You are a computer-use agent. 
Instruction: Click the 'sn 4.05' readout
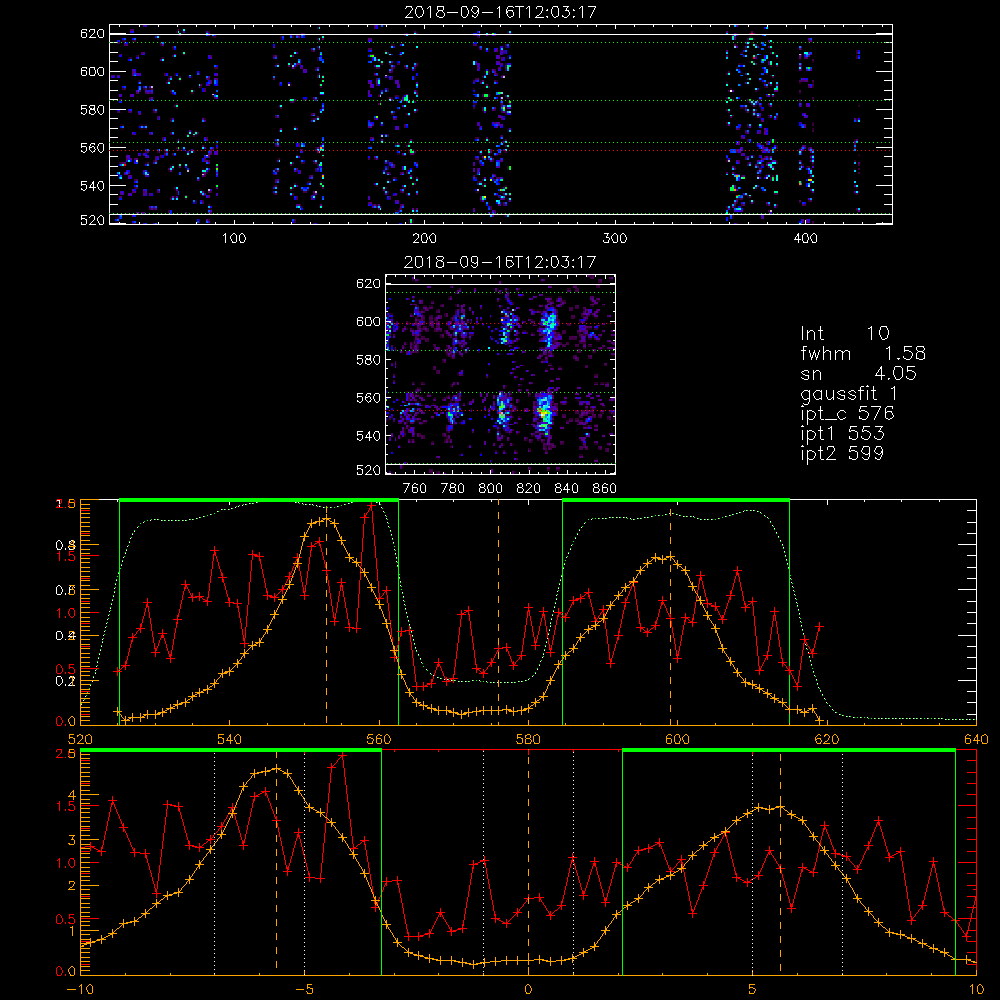tap(858, 373)
